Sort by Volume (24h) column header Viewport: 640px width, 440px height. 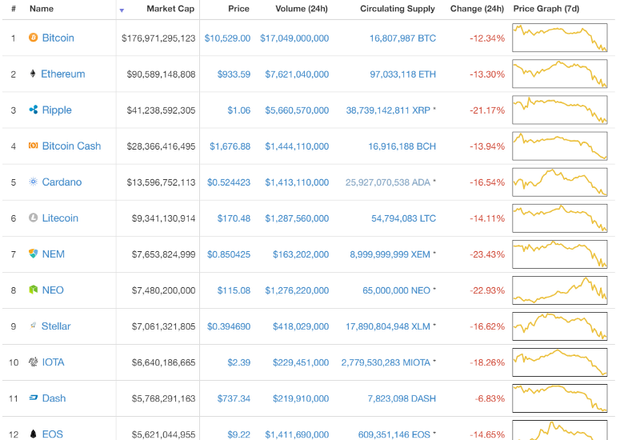[301, 9]
